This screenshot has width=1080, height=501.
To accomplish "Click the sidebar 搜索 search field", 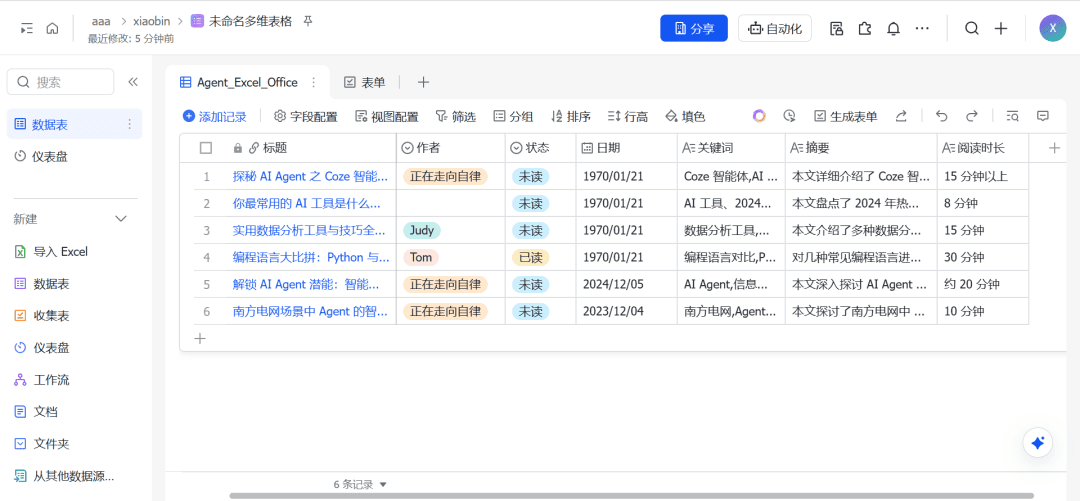I will coord(61,82).
